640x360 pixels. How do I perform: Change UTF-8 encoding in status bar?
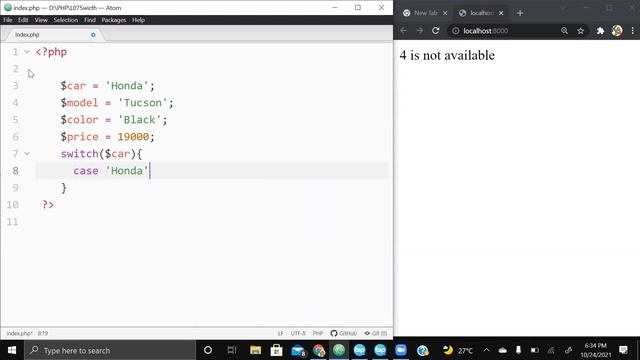(x=298, y=333)
